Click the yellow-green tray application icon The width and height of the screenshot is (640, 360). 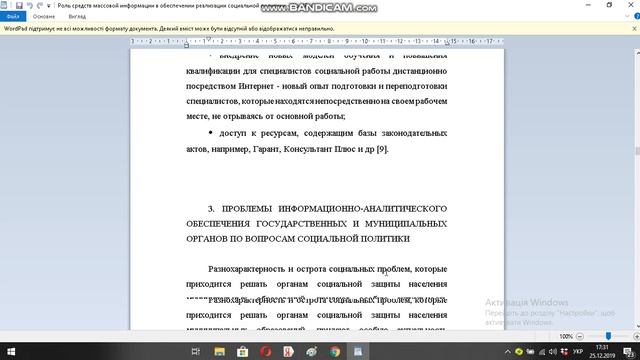click(519, 351)
